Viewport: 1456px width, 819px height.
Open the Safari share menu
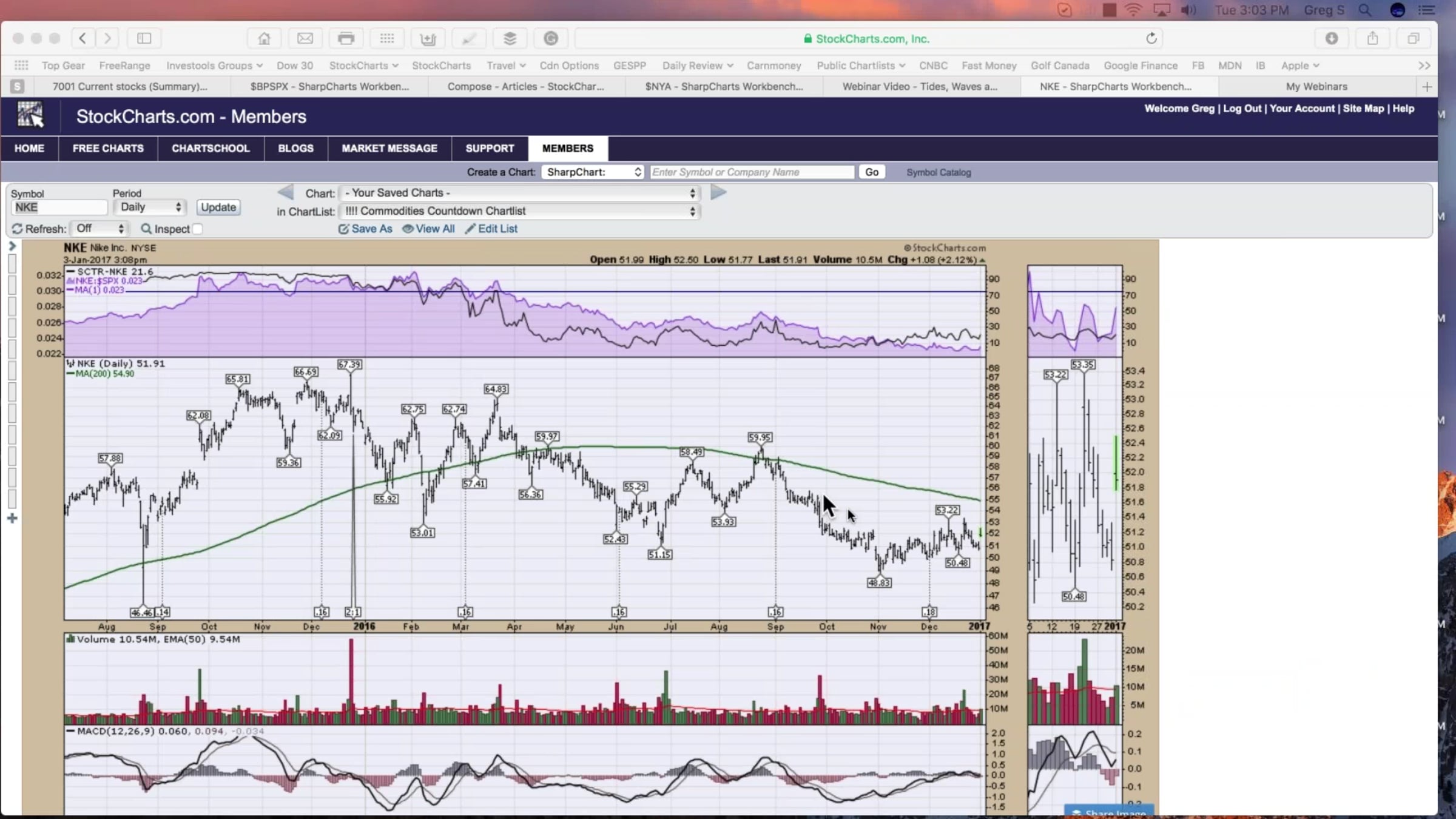coord(1372,38)
